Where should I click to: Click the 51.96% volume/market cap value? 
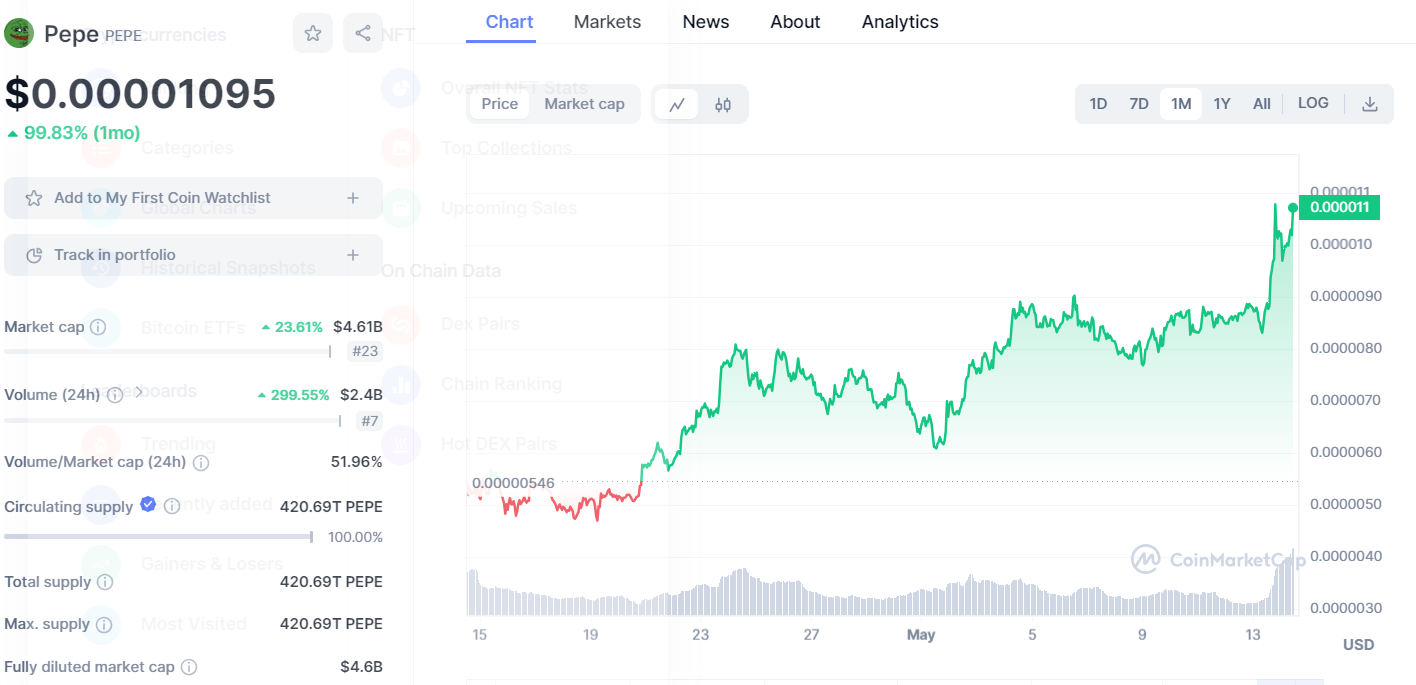click(357, 462)
